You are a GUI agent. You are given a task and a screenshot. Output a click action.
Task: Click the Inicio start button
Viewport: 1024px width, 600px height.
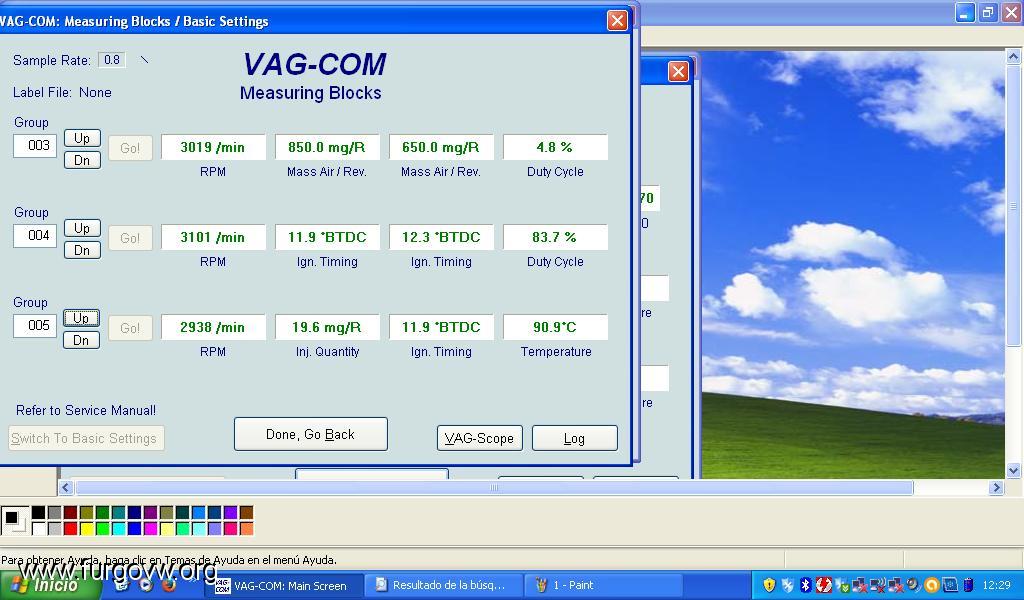tap(50, 585)
